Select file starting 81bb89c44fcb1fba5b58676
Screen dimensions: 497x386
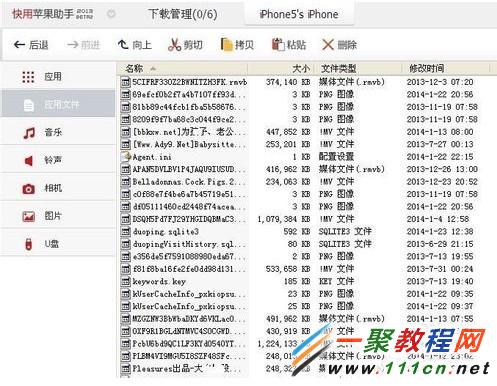point(188,107)
